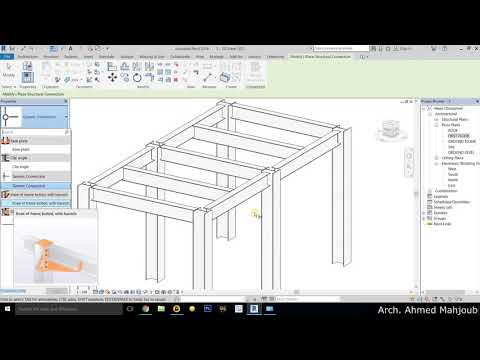
Task: Choose Knee of frame bolted with haunch
Action: tap(36, 203)
